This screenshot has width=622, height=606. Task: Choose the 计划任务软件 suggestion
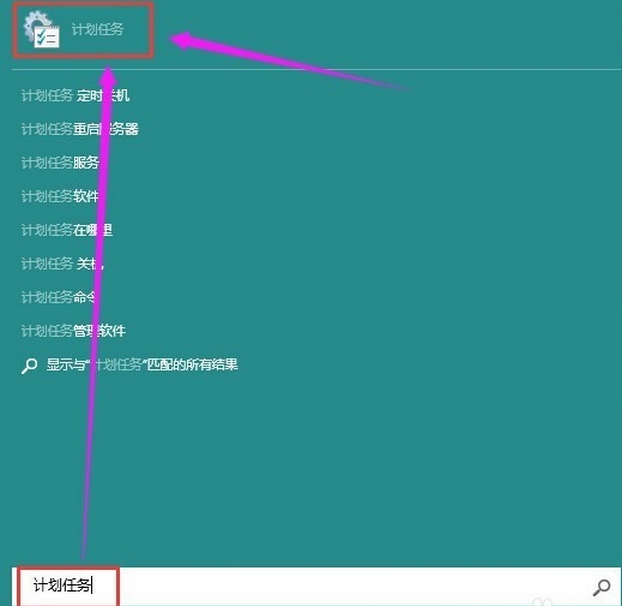(x=60, y=196)
